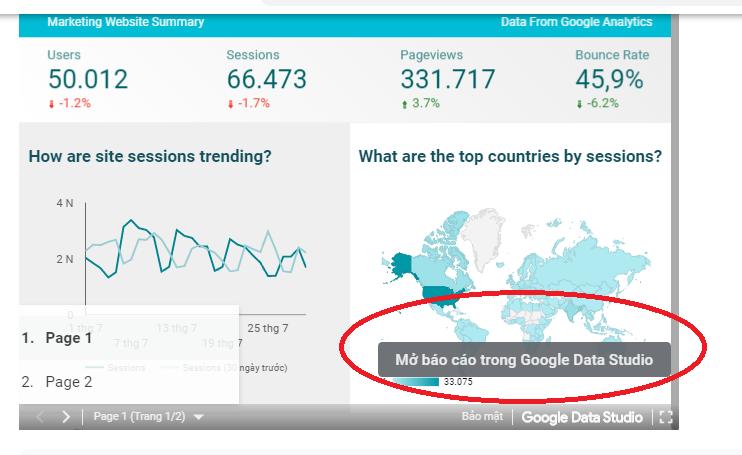
Task: Click the Bounce Rate 45,9% scorecard
Action: 612,79
